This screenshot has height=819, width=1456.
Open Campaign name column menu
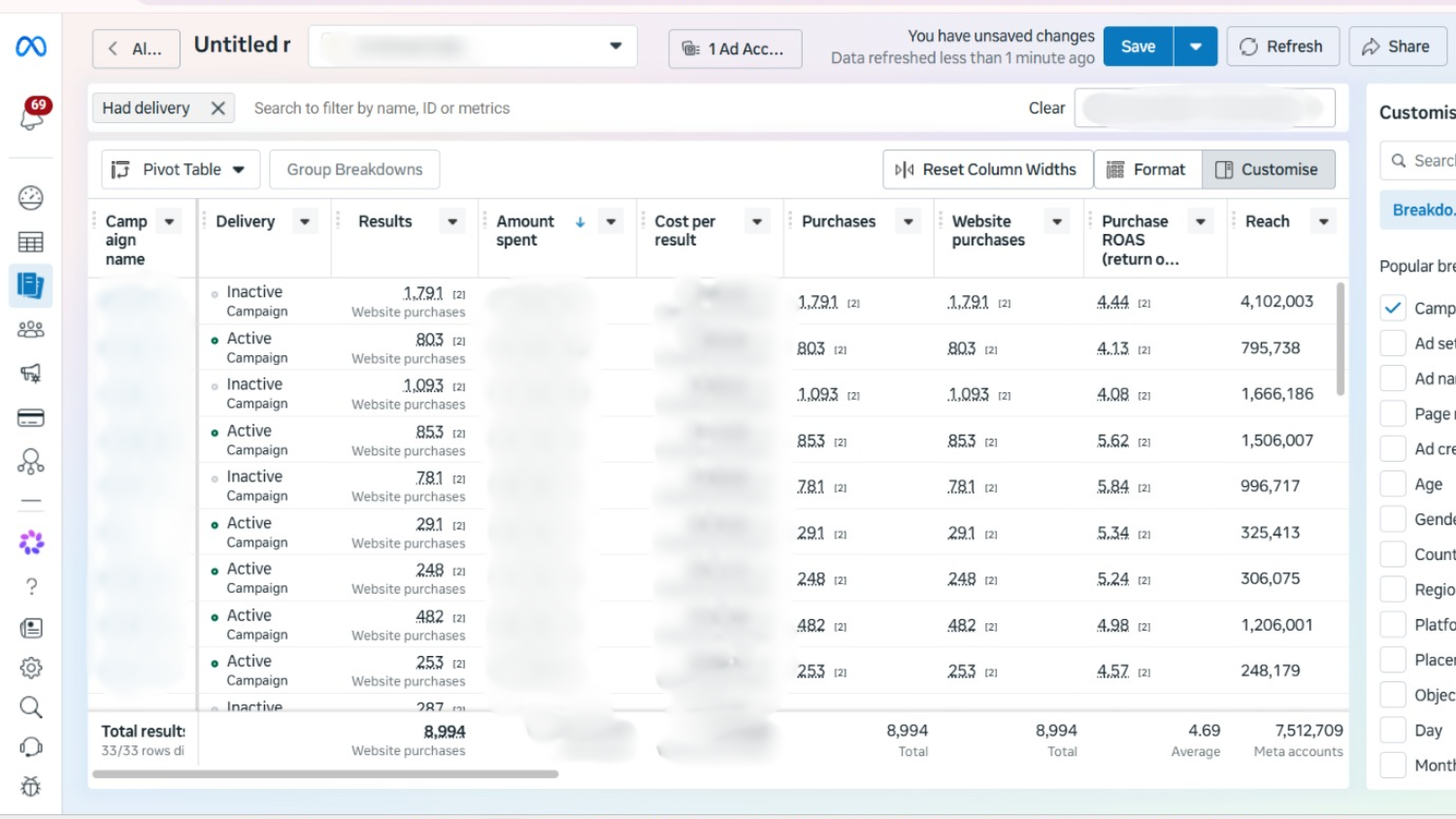pyautogui.click(x=169, y=222)
